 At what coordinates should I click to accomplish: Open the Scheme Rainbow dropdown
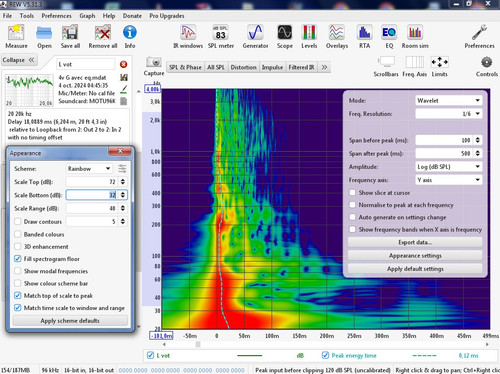(89, 169)
